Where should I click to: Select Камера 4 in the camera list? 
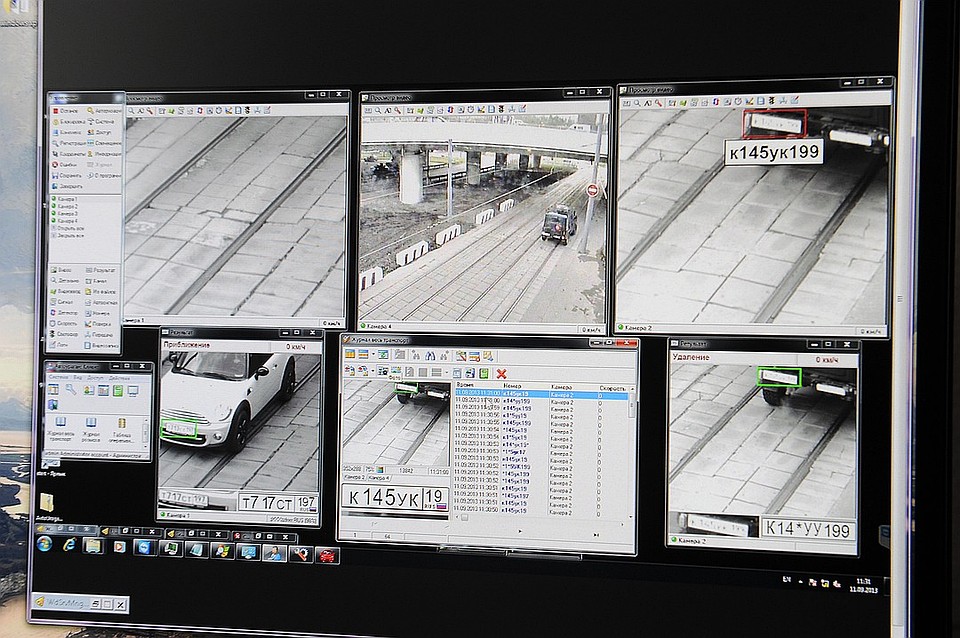64,221
